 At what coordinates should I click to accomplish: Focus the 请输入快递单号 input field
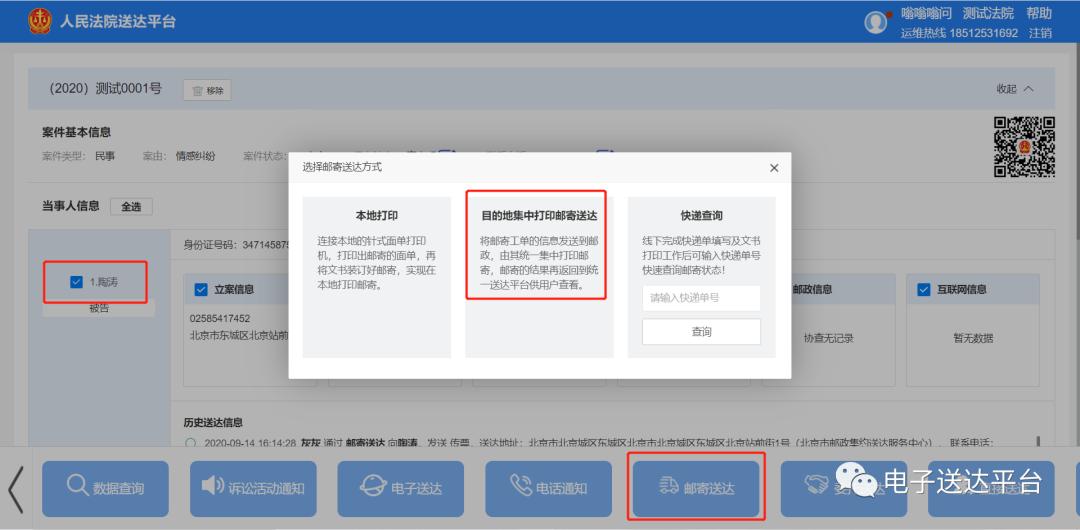[x=701, y=298]
